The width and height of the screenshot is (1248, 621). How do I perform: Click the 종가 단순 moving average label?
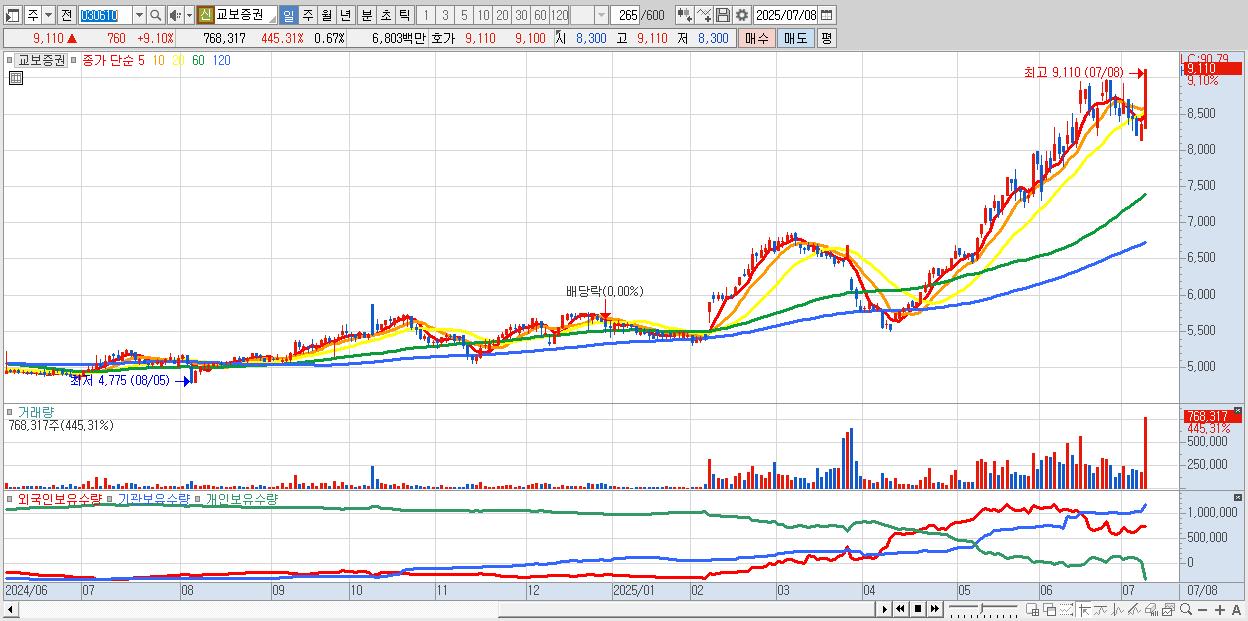tap(108, 60)
